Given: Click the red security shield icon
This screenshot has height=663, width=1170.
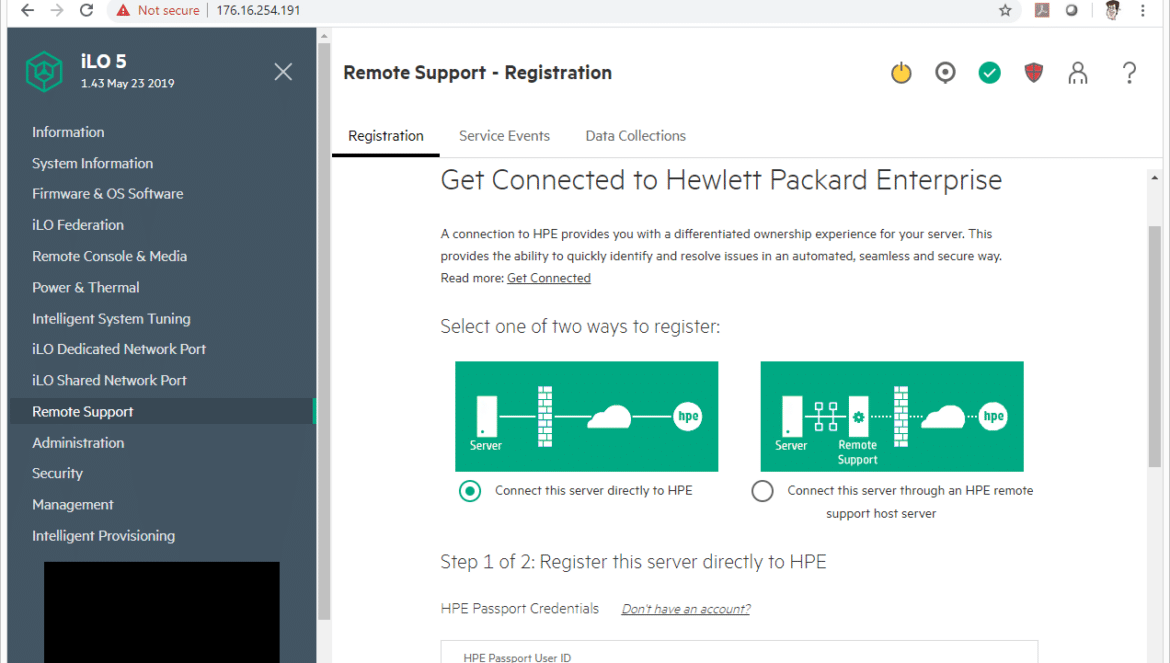Looking at the screenshot, I should [x=1033, y=72].
